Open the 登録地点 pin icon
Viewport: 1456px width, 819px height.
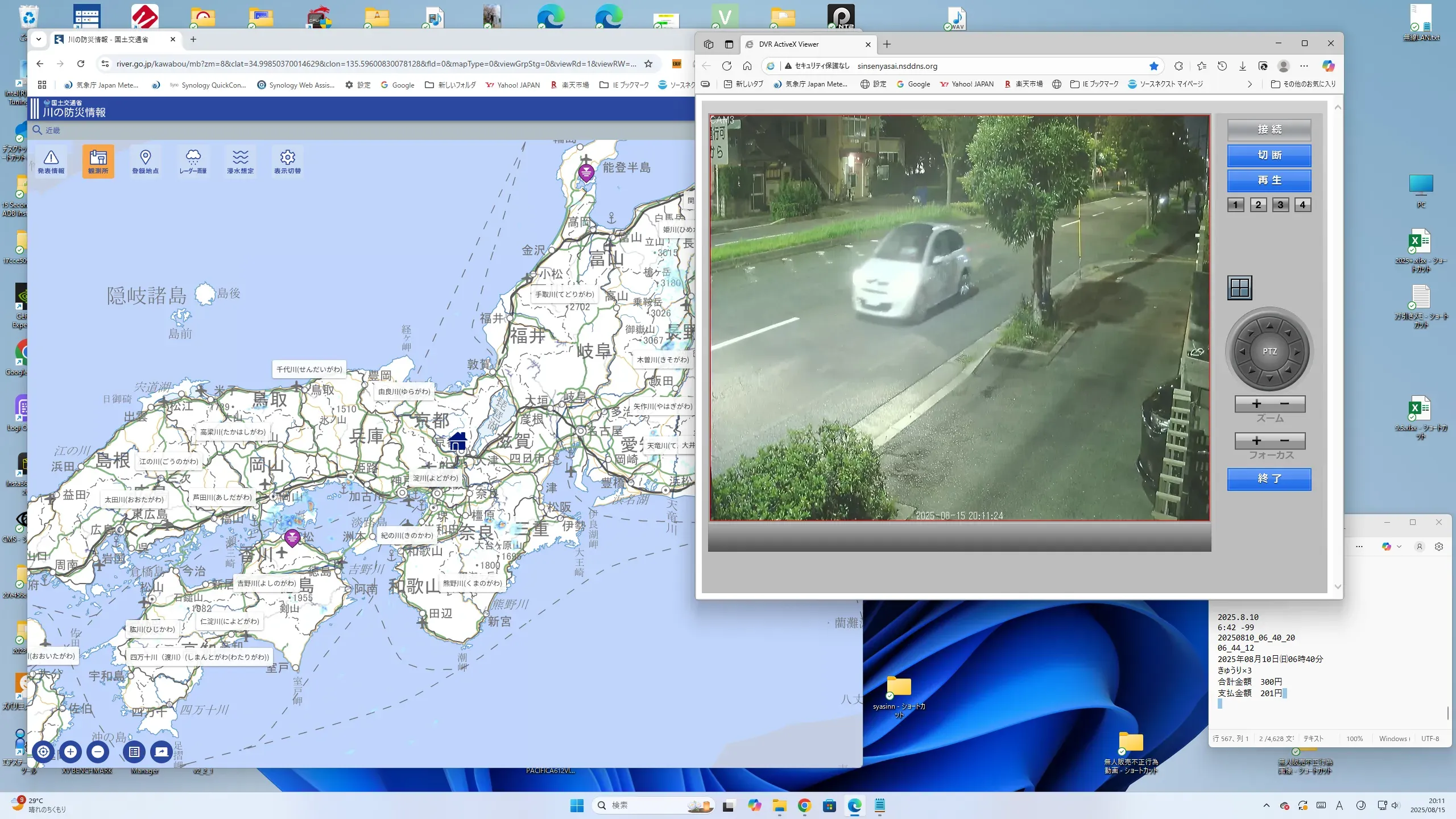point(145,161)
